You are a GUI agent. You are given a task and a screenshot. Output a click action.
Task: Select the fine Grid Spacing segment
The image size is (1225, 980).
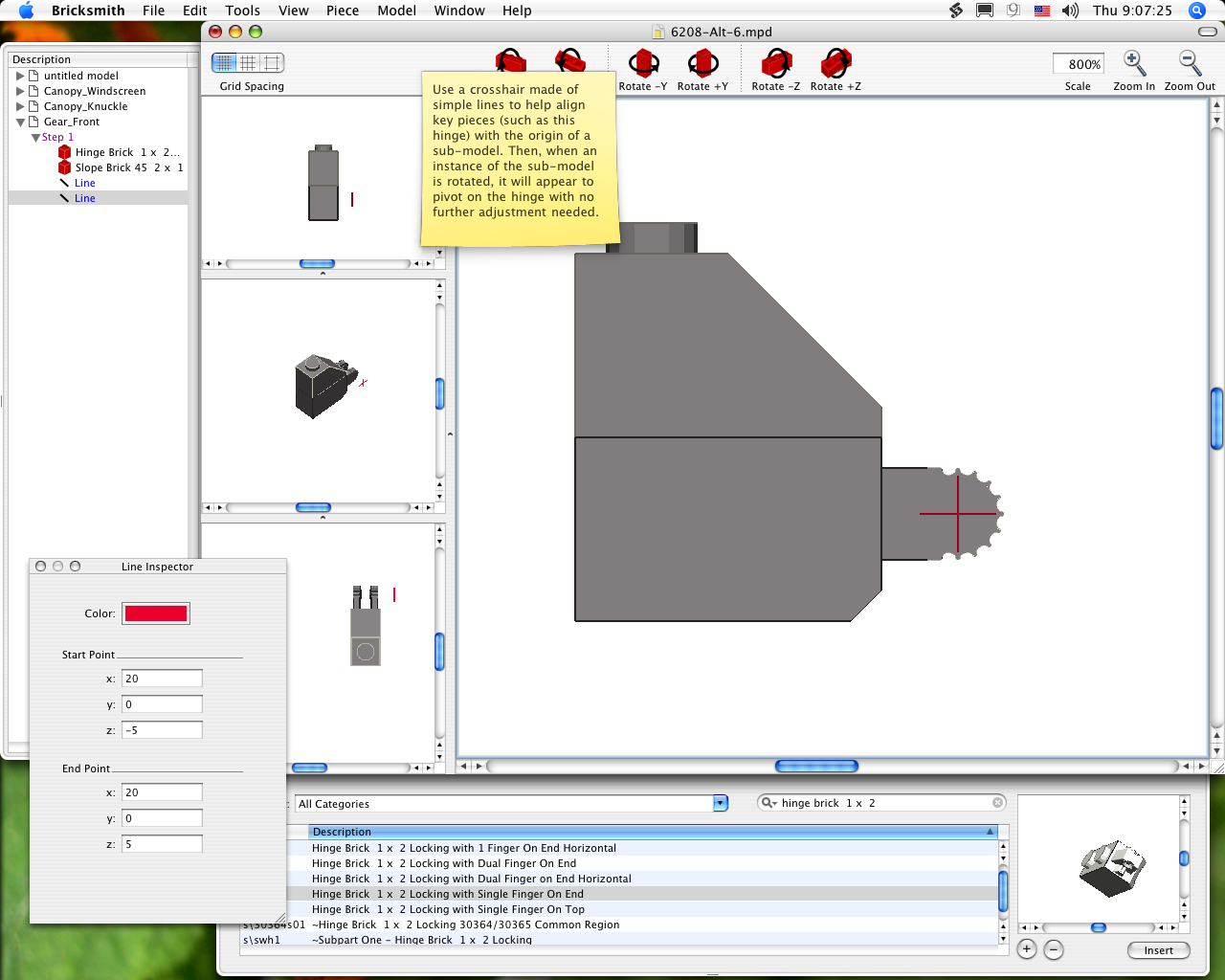224,63
